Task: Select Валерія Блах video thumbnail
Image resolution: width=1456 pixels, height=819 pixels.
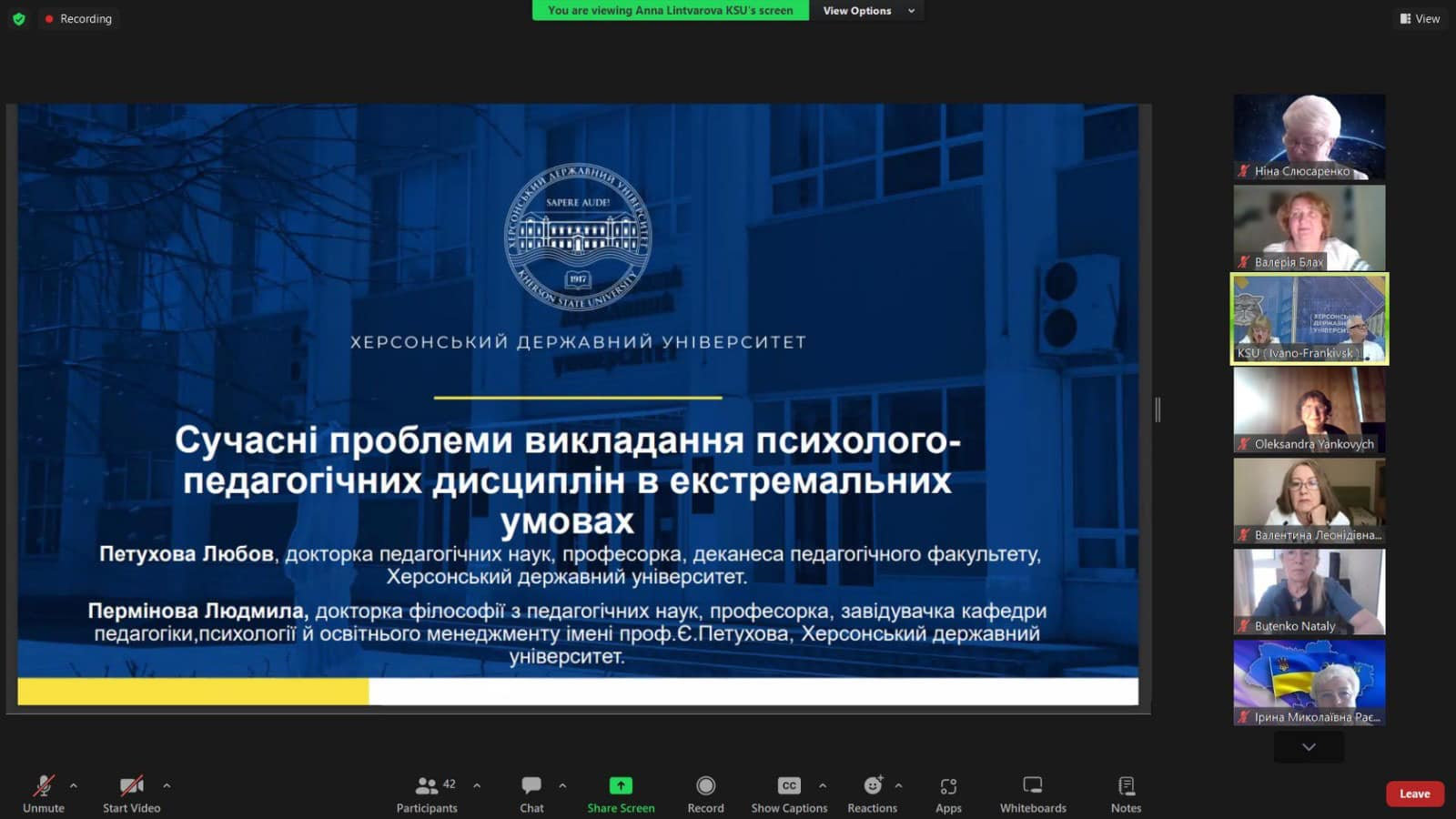Action: [x=1309, y=227]
